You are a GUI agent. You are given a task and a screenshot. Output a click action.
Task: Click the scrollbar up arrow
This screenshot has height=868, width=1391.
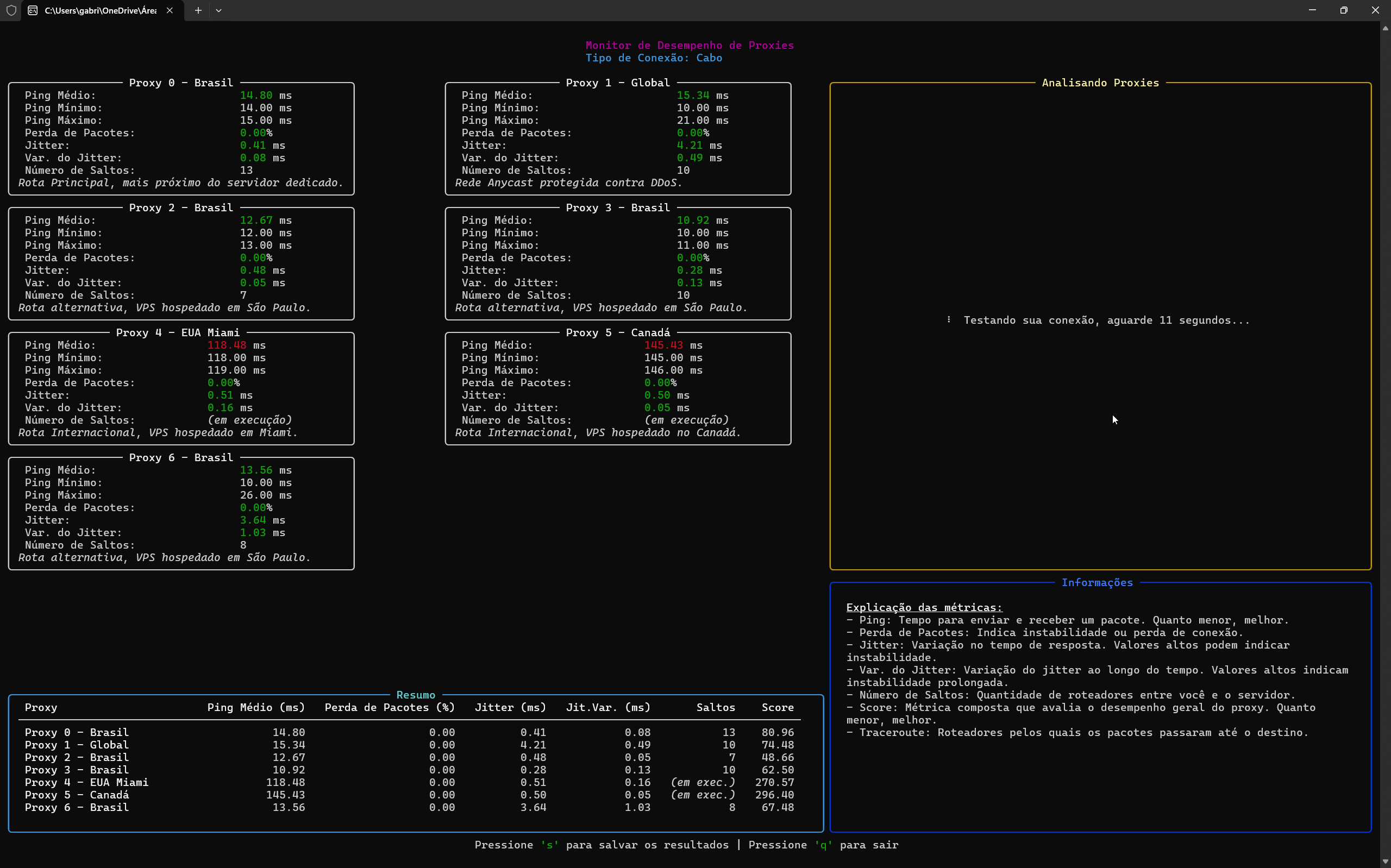pos(1385,28)
